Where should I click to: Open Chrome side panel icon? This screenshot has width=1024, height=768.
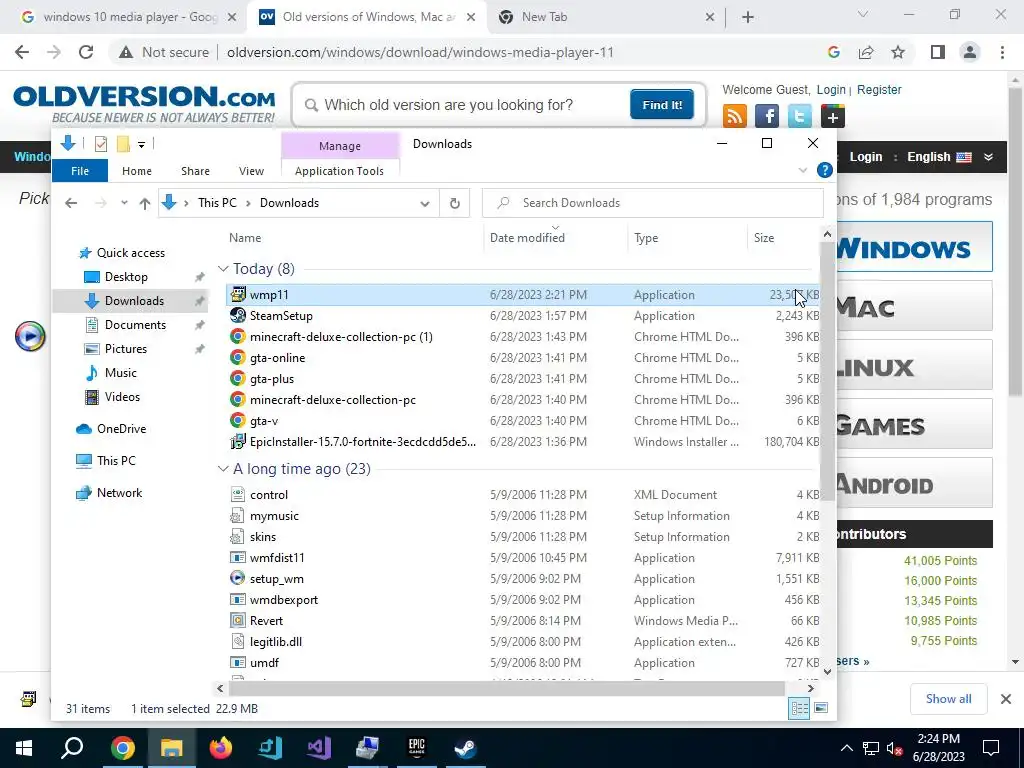(938, 52)
